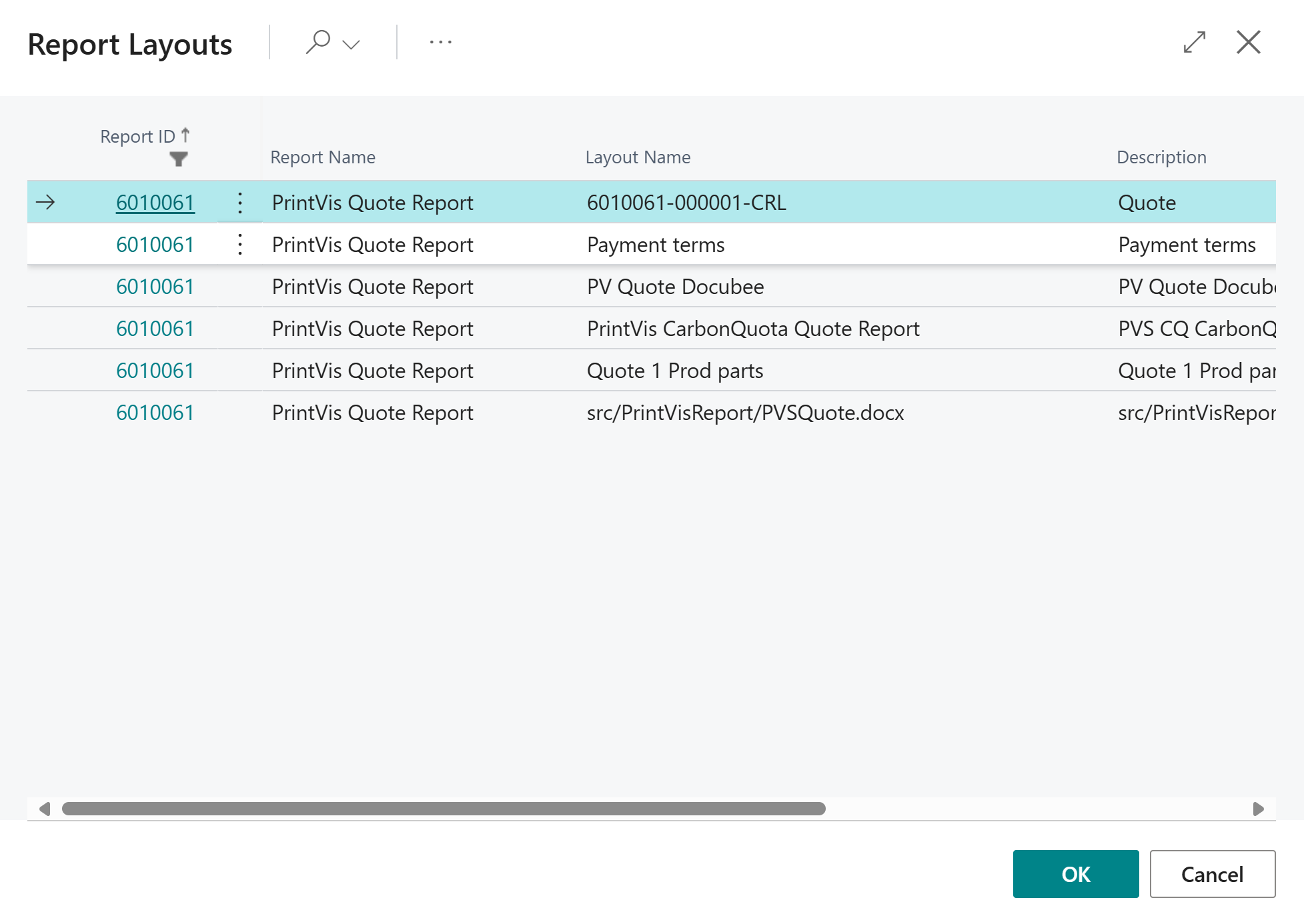Click Report Name cell in first highlighted row
The width and height of the screenshot is (1304, 924).
pos(372,203)
